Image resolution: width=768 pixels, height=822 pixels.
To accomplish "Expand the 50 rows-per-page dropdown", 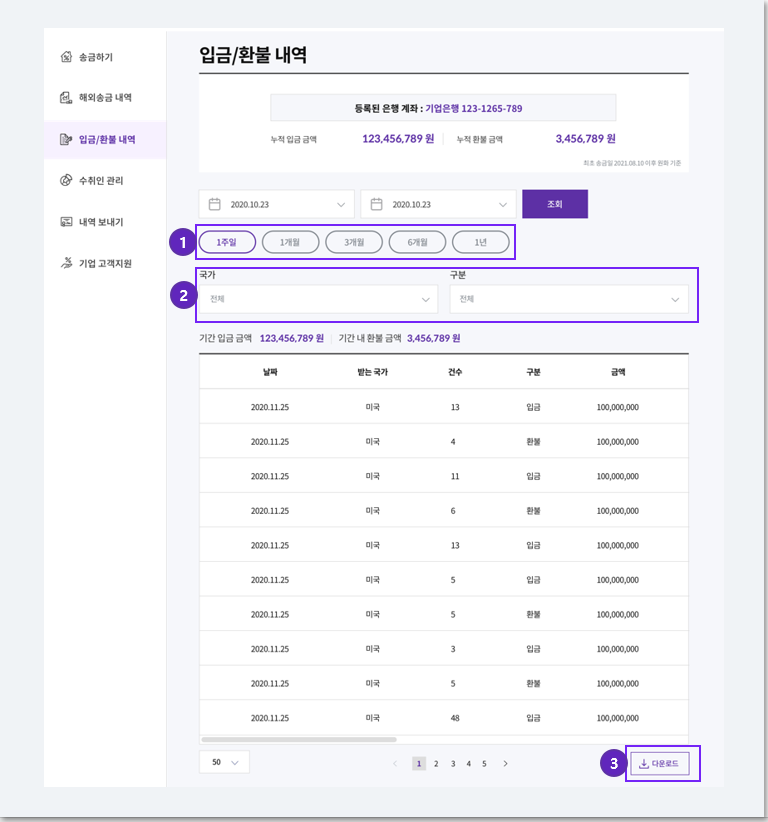I will pyautogui.click(x=224, y=762).
